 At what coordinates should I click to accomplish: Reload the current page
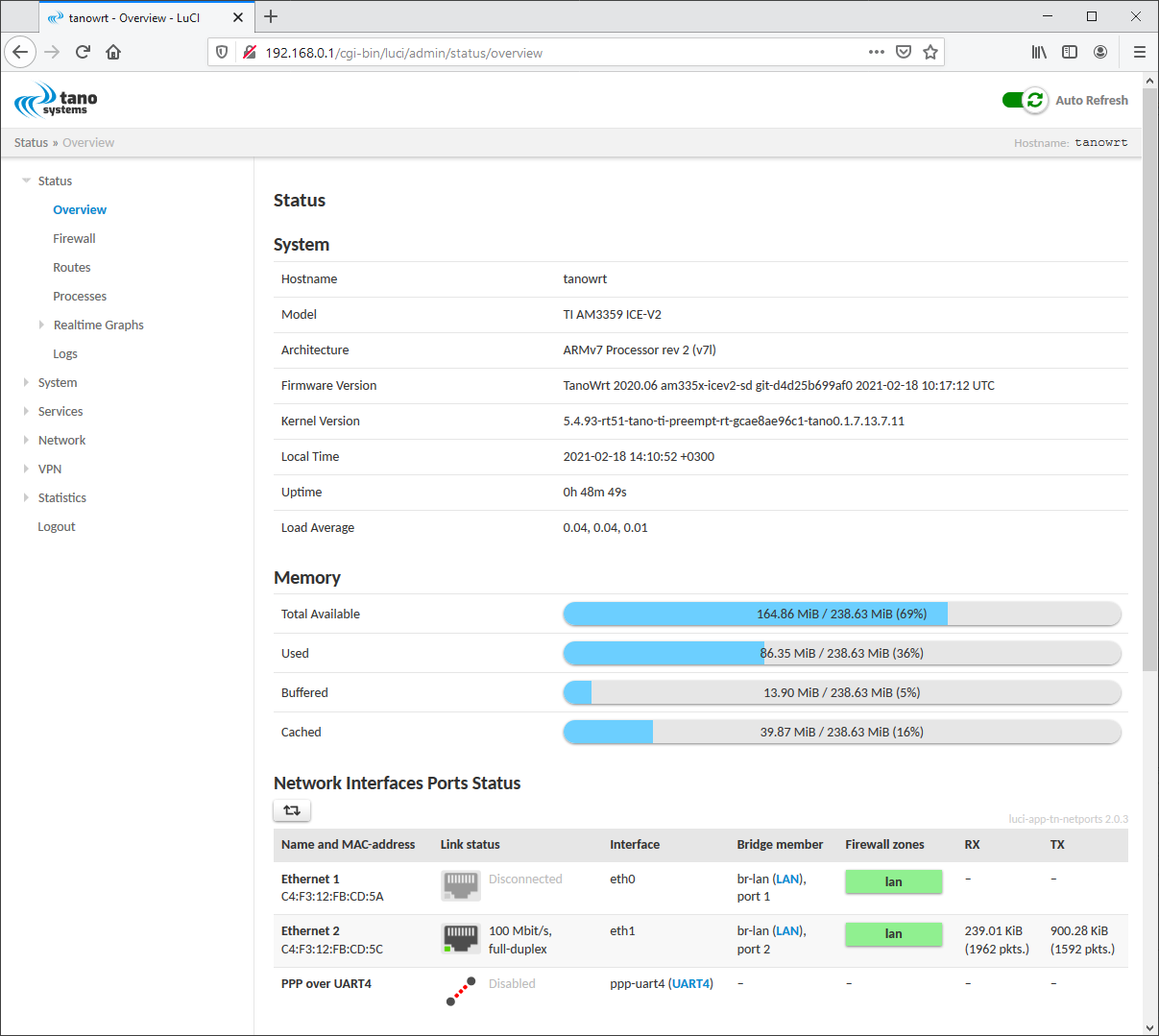click(x=83, y=52)
